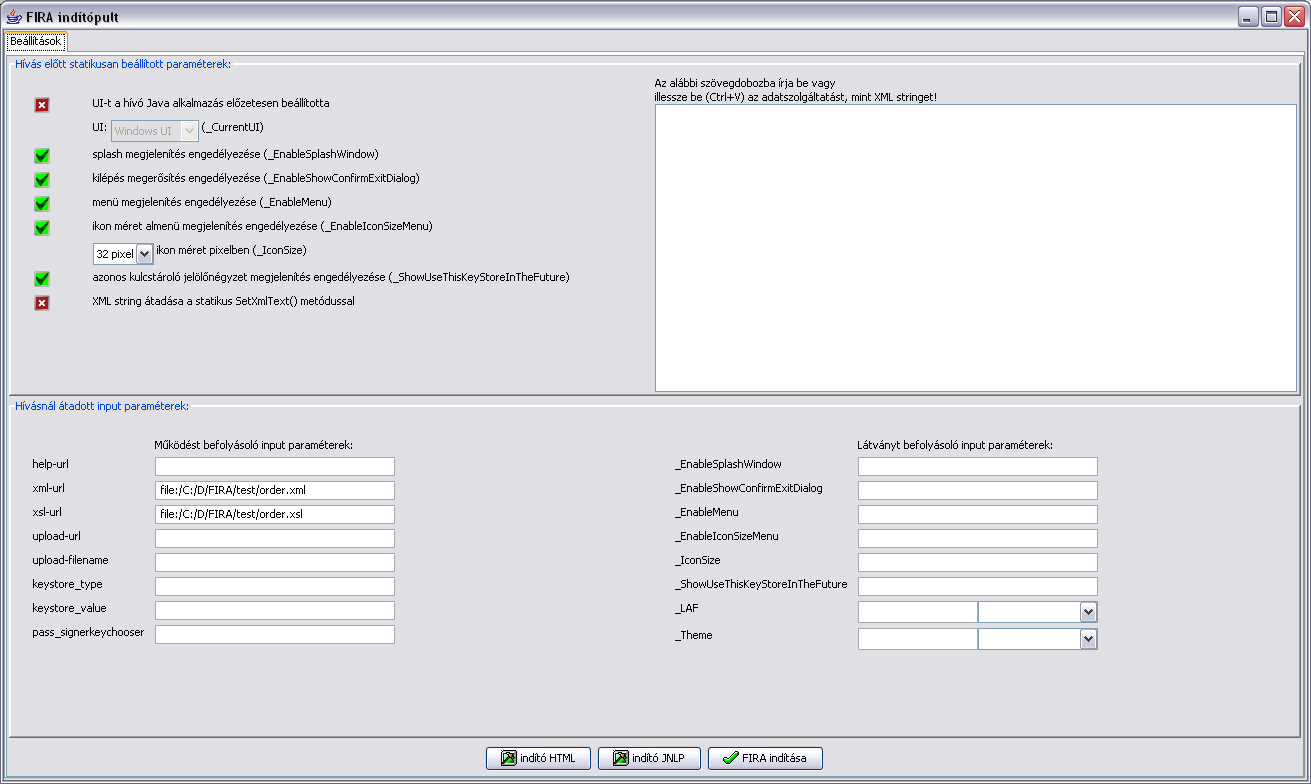The width and height of the screenshot is (1311, 784).
Task: Click the 'Hívásnál átadott input paraméterek' heading
Action: click(x=102, y=406)
